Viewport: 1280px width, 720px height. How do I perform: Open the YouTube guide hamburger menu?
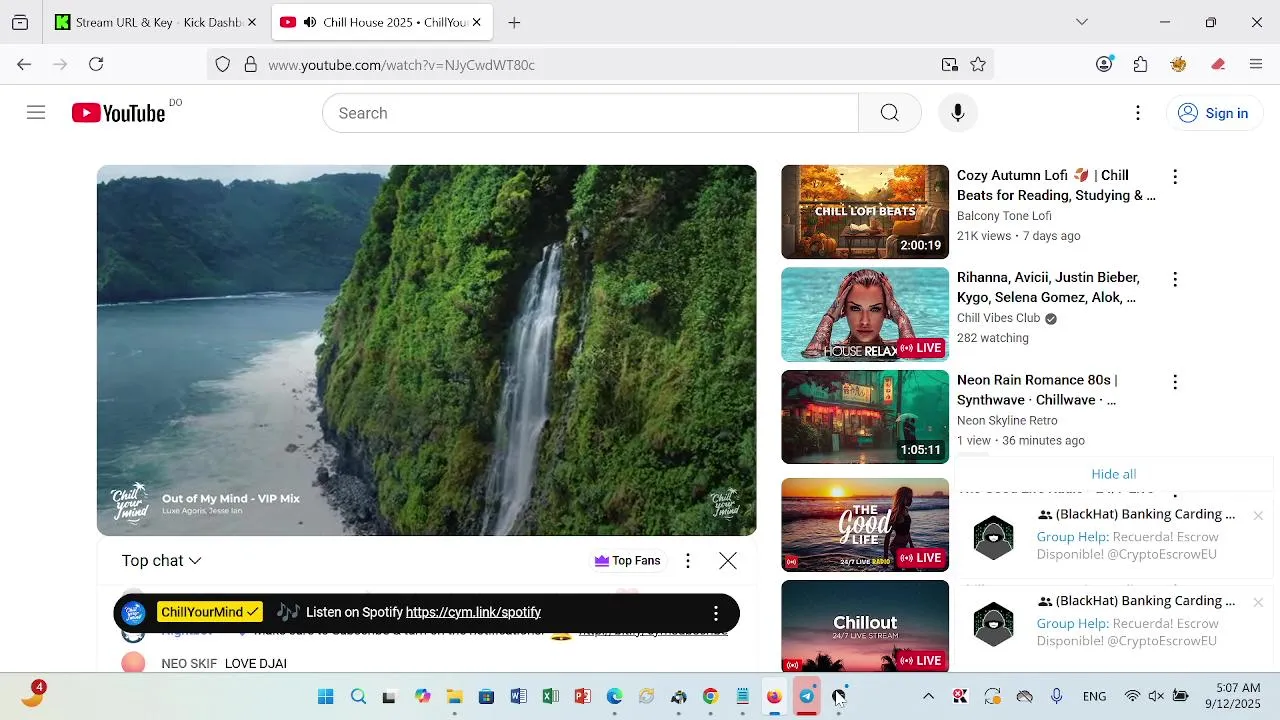(36, 113)
